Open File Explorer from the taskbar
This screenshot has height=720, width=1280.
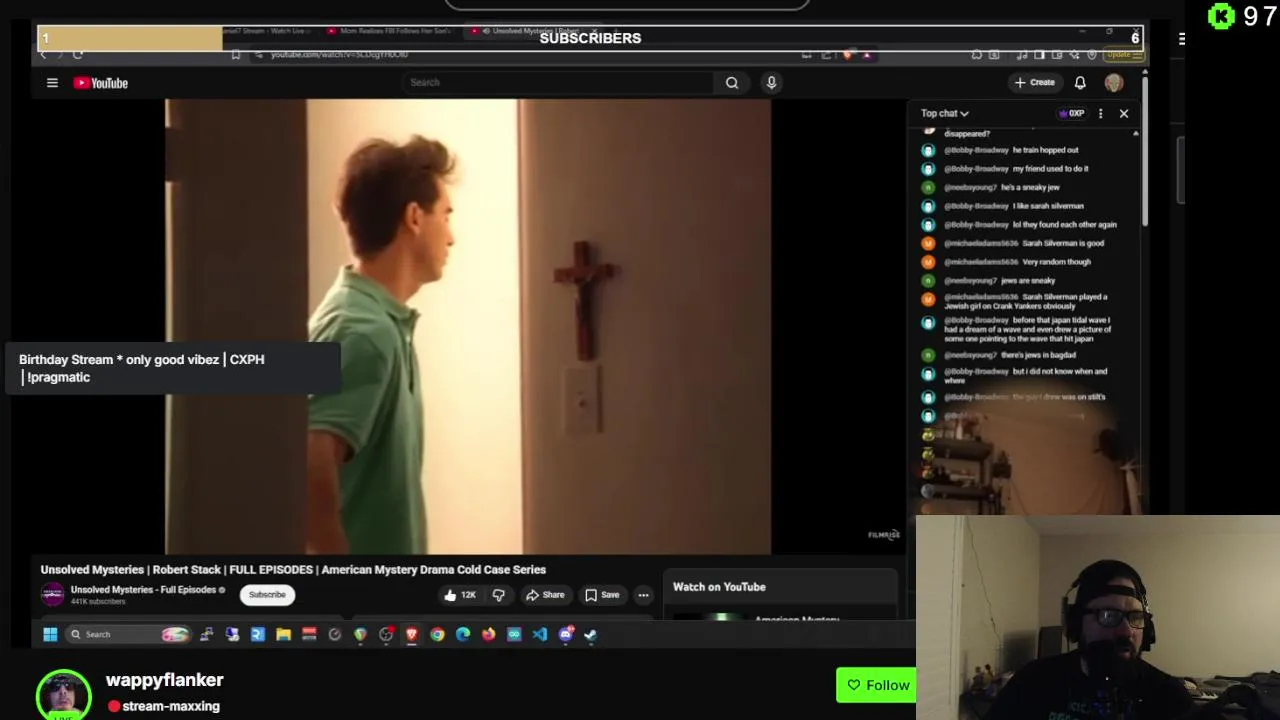click(283, 634)
